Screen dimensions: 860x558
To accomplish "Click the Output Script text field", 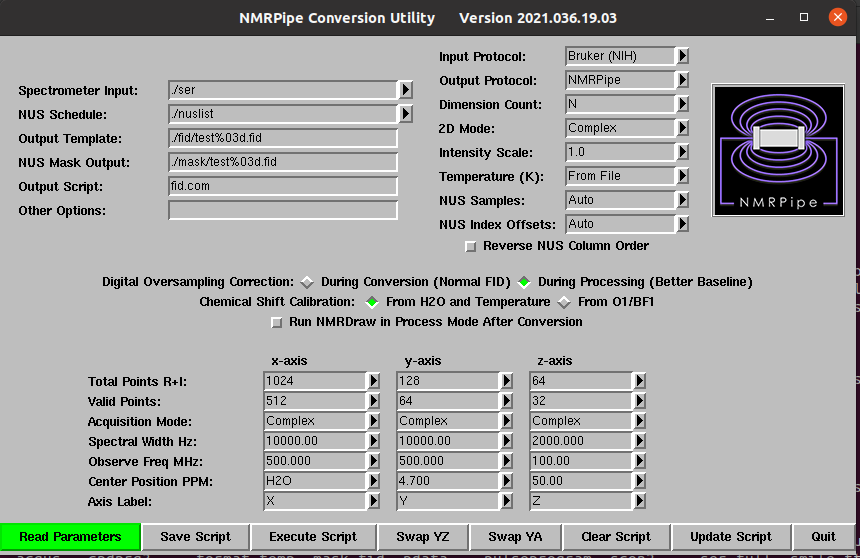I will coord(283,187).
